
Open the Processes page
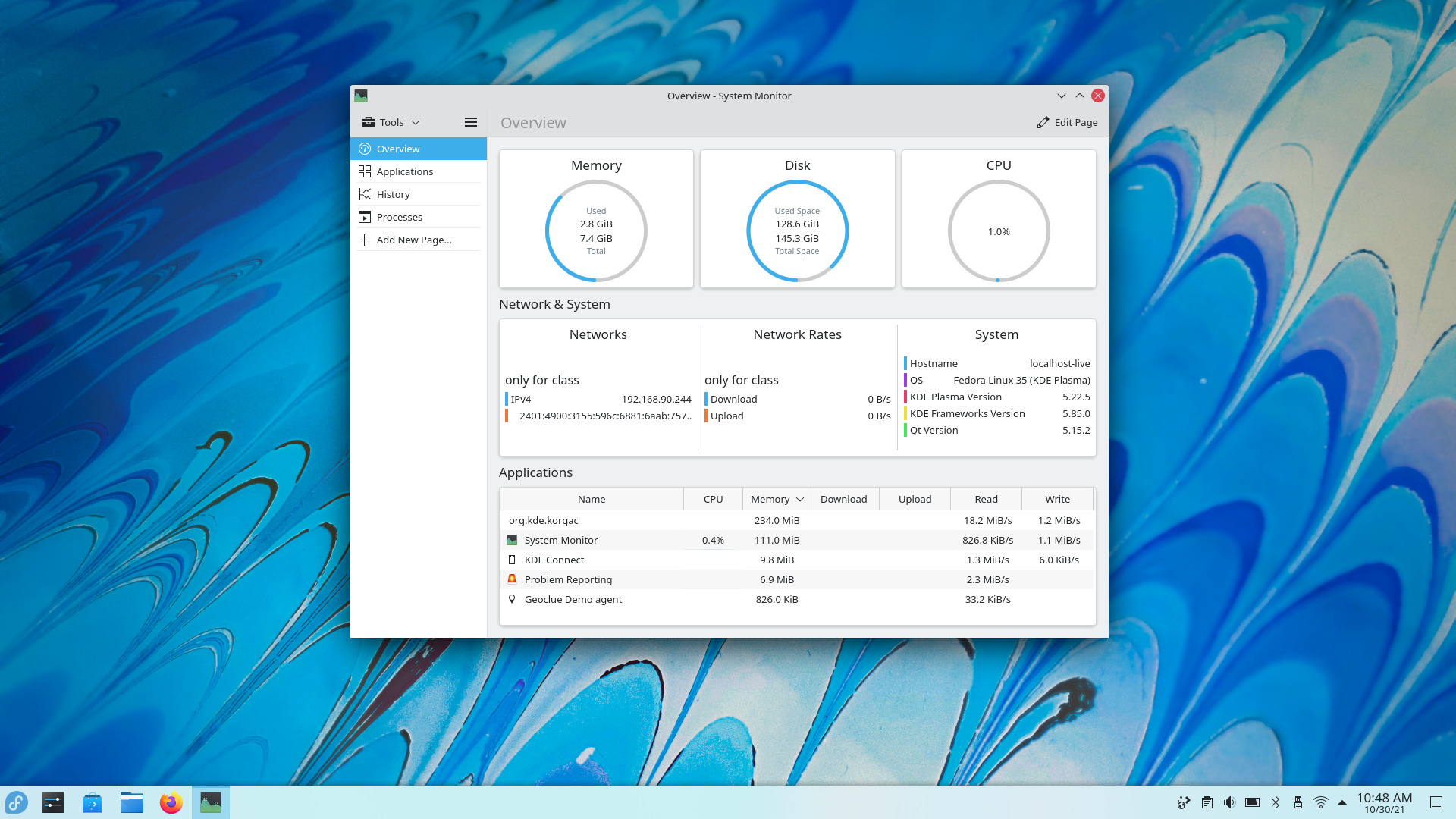(x=399, y=217)
